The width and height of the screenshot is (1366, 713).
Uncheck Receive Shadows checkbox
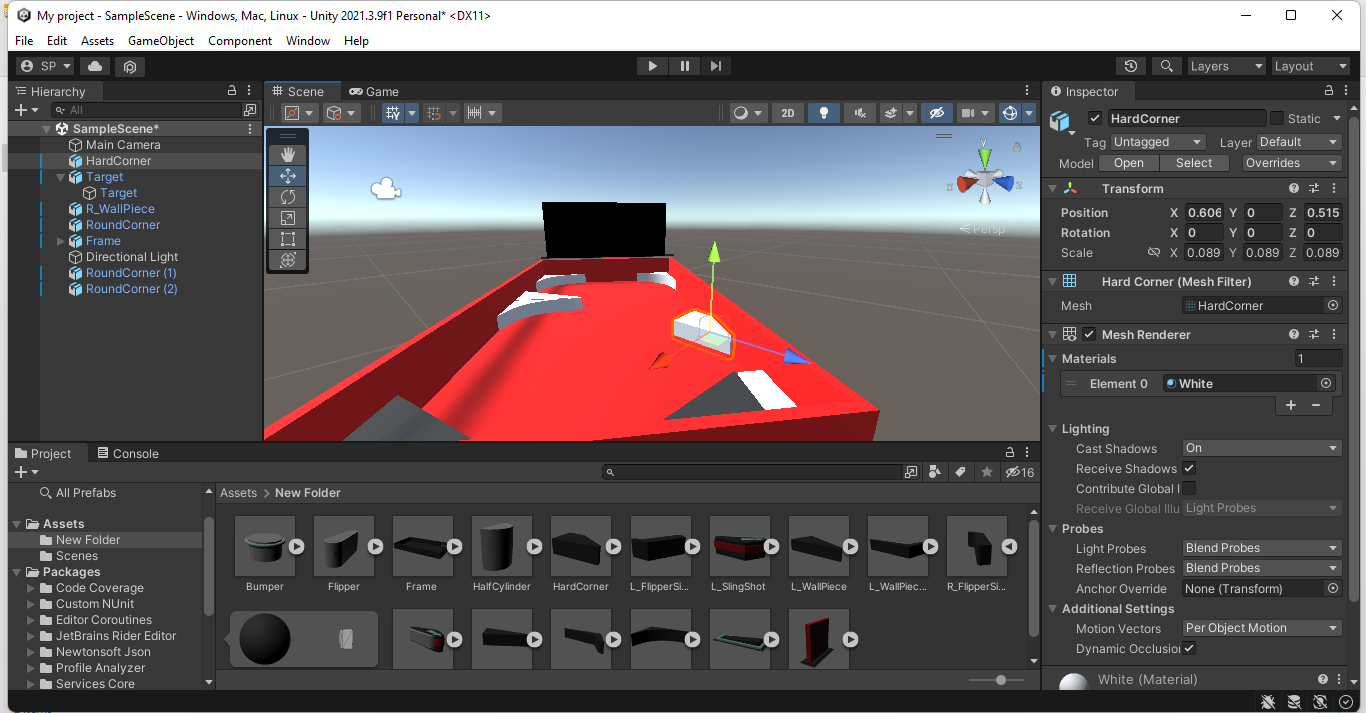pos(1190,468)
